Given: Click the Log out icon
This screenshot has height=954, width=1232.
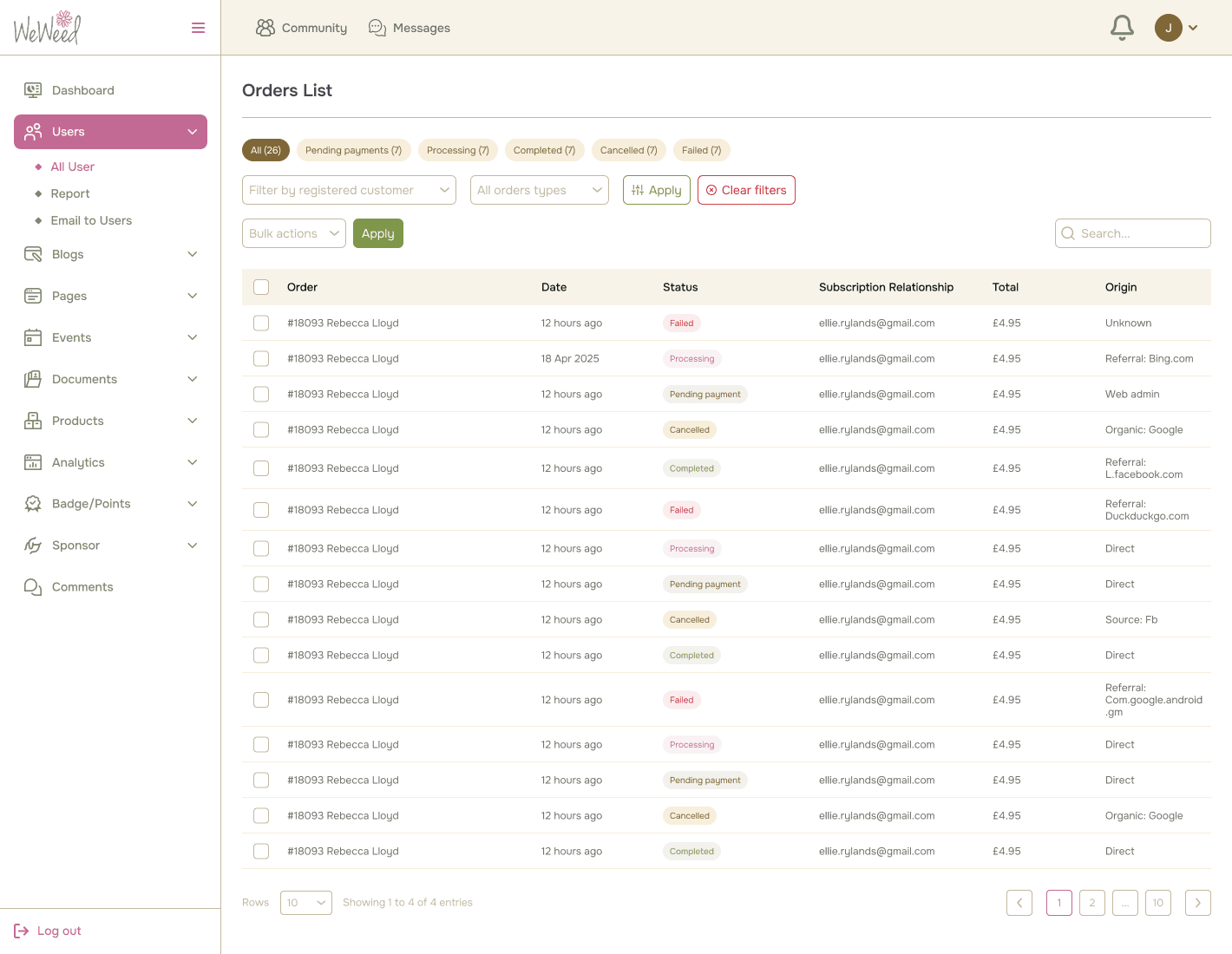Looking at the screenshot, I should [x=22, y=931].
